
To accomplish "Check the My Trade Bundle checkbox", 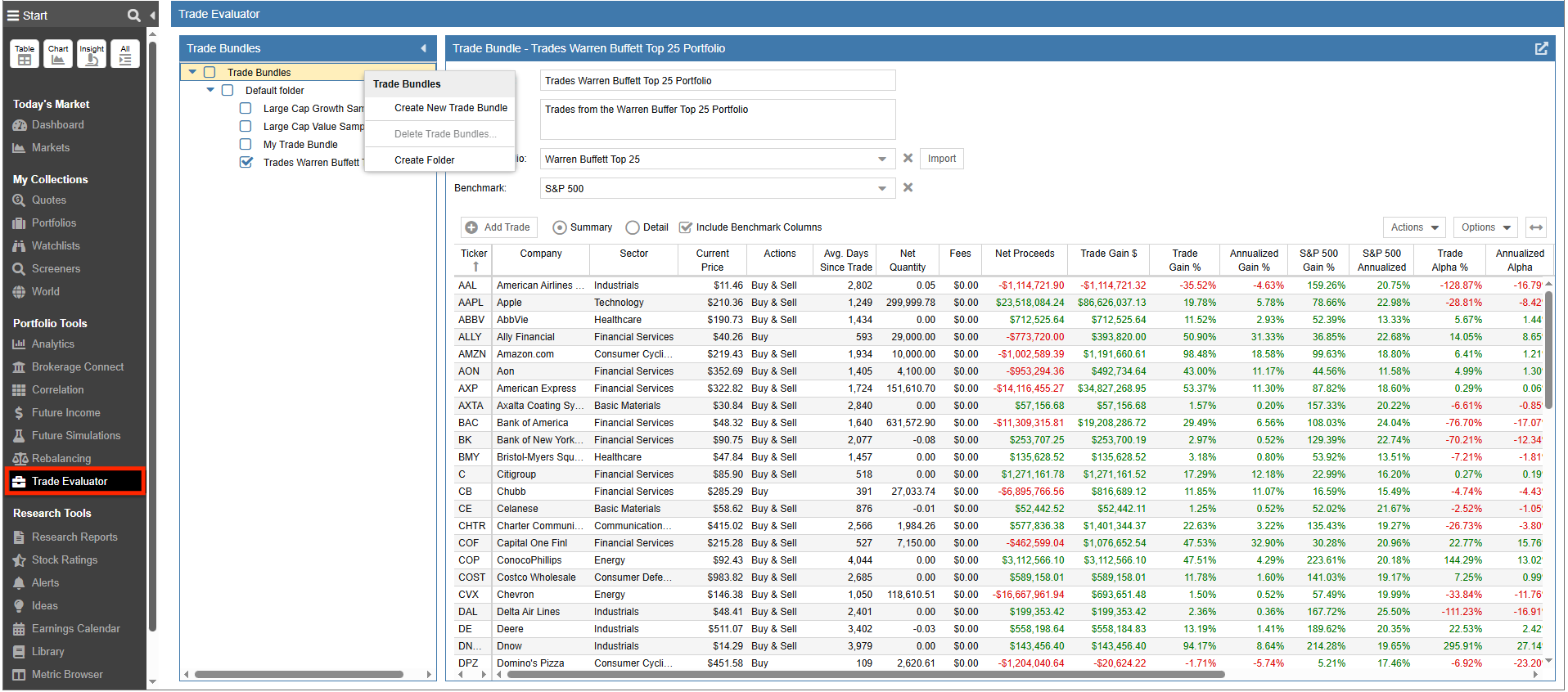I will coord(246,144).
